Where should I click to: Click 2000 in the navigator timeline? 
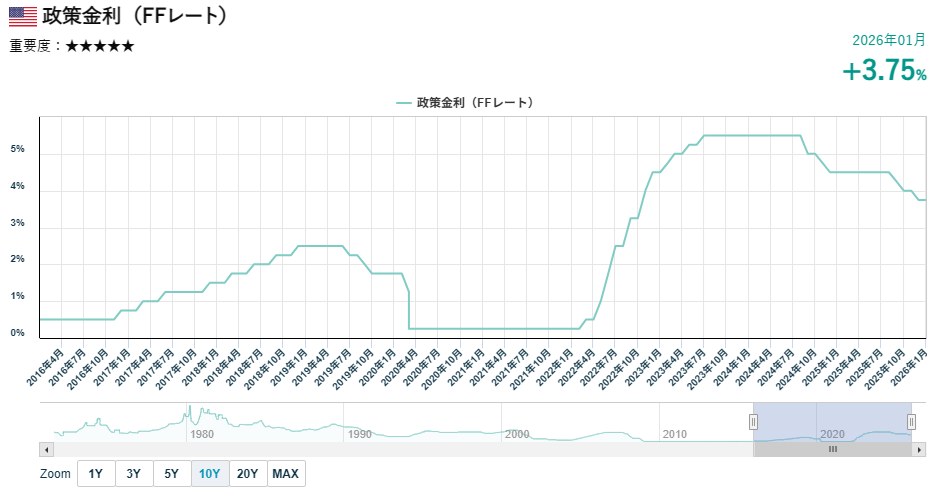518,435
